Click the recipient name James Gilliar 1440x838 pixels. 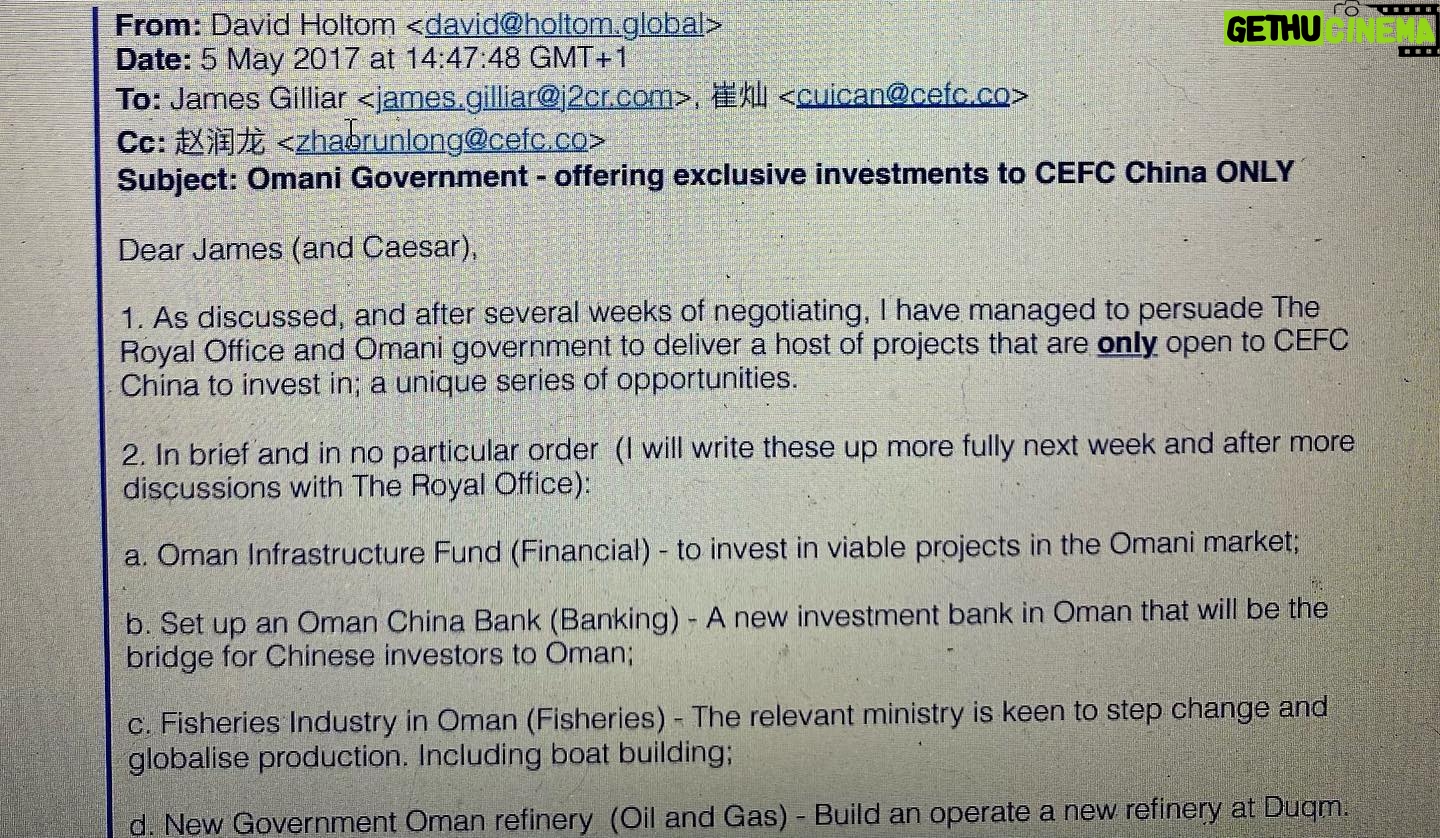pos(259,99)
